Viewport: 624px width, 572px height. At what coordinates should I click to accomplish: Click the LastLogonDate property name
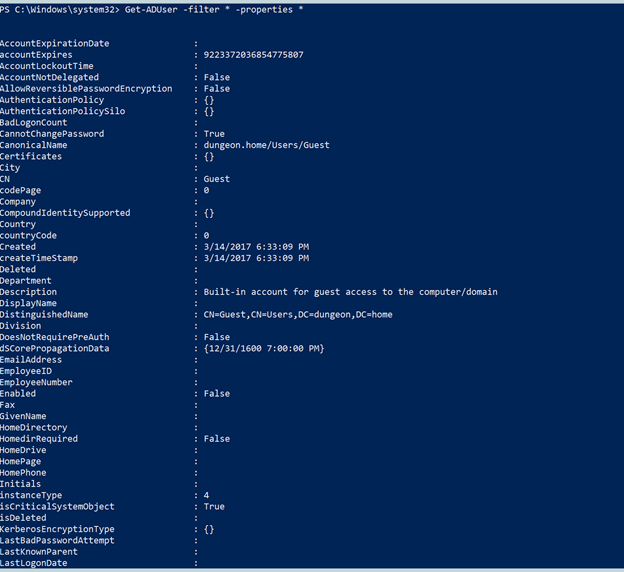point(34,563)
